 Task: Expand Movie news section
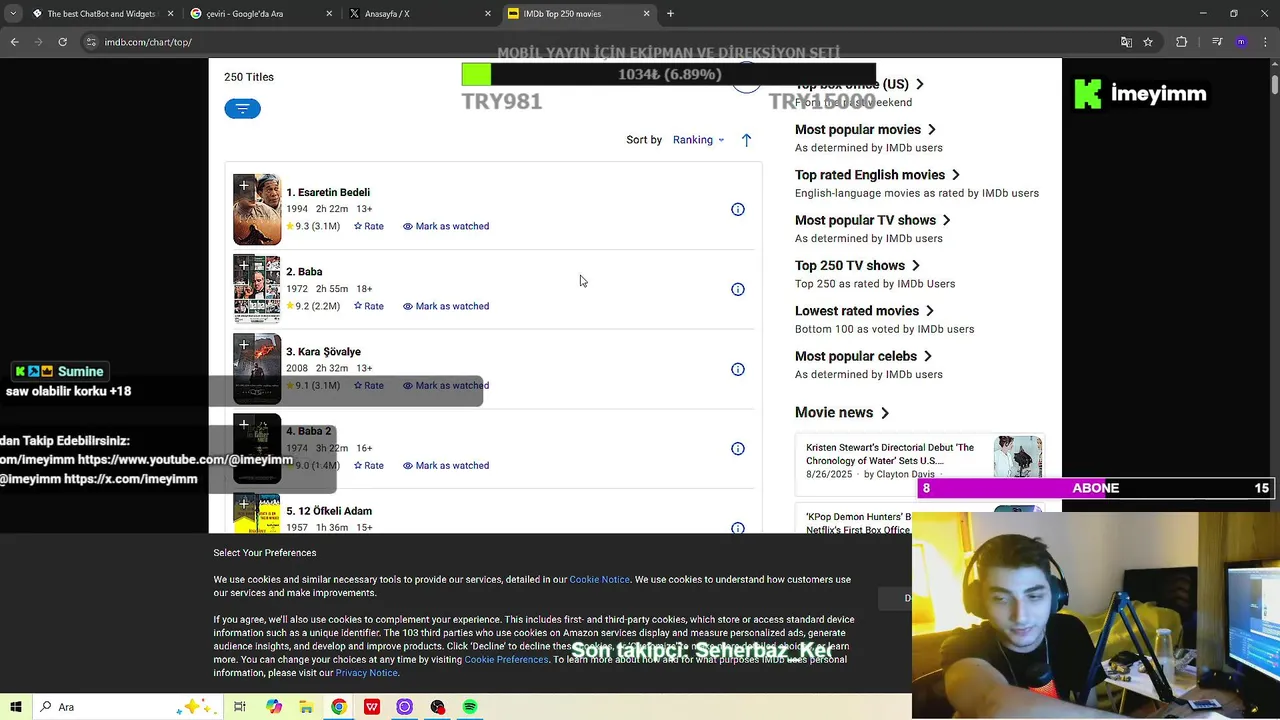click(x=841, y=412)
